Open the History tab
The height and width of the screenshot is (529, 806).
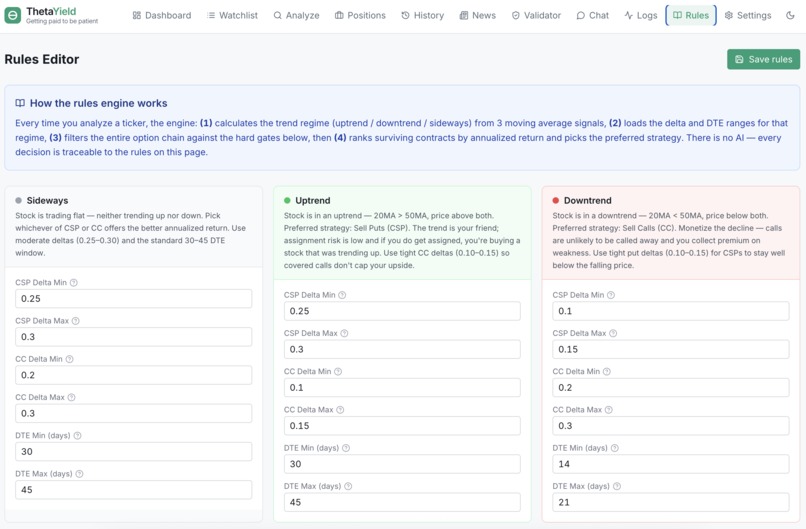click(x=423, y=15)
